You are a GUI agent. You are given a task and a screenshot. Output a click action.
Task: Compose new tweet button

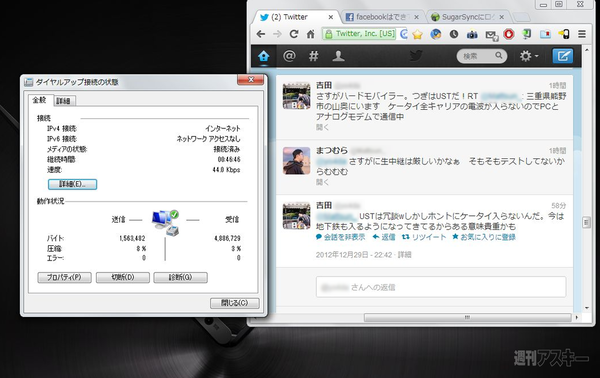tap(562, 56)
